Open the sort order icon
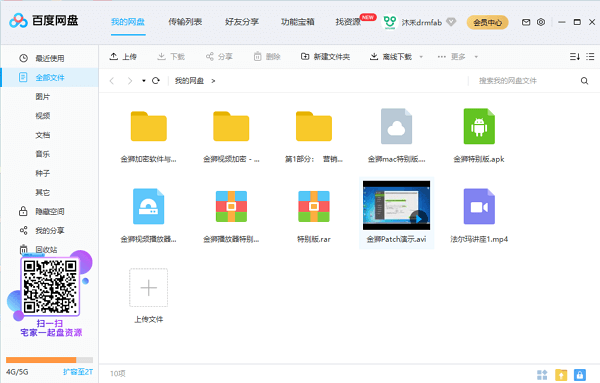This screenshot has width=600, height=383. [574, 57]
